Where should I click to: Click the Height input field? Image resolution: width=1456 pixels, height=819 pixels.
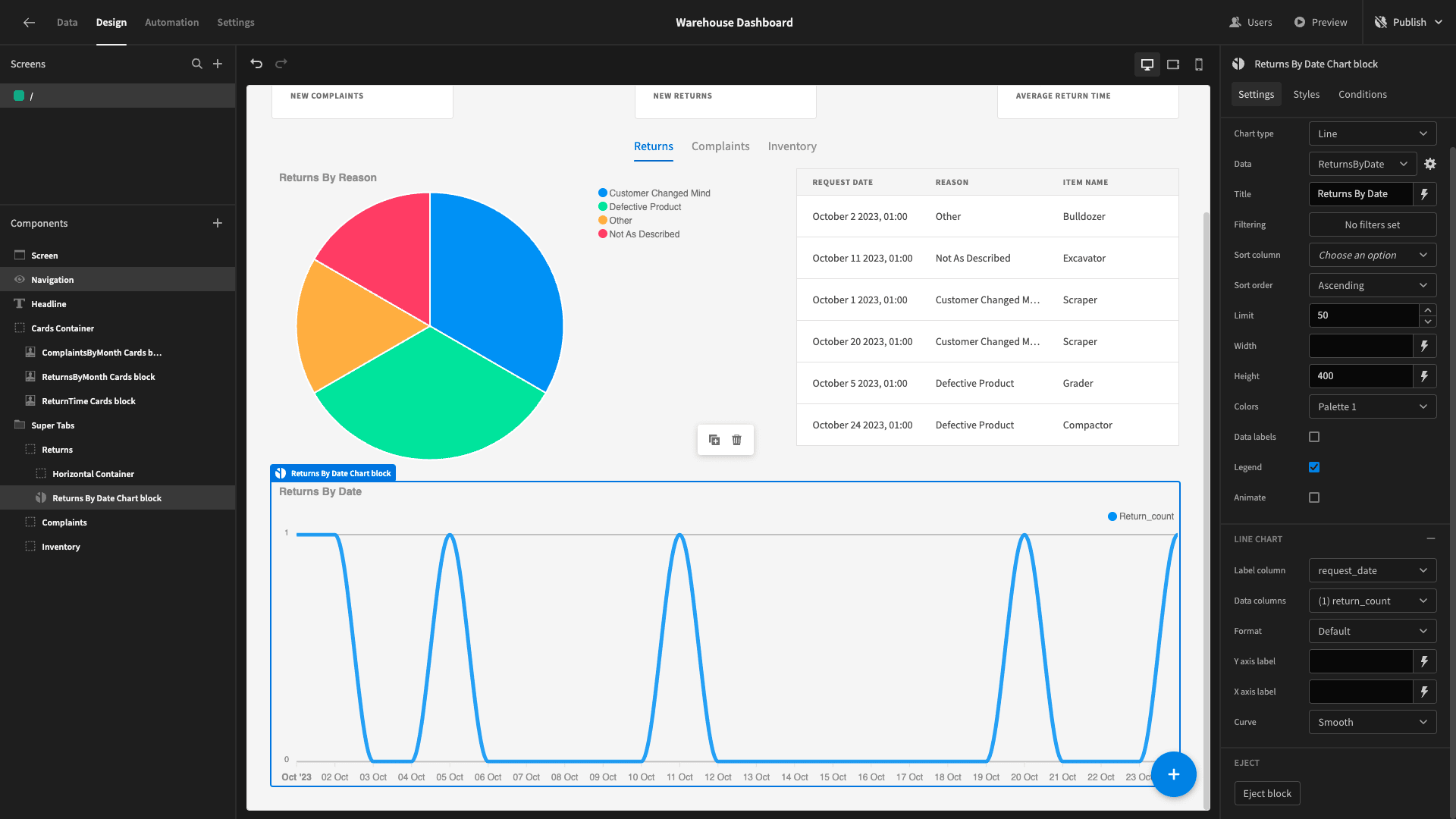(1360, 376)
